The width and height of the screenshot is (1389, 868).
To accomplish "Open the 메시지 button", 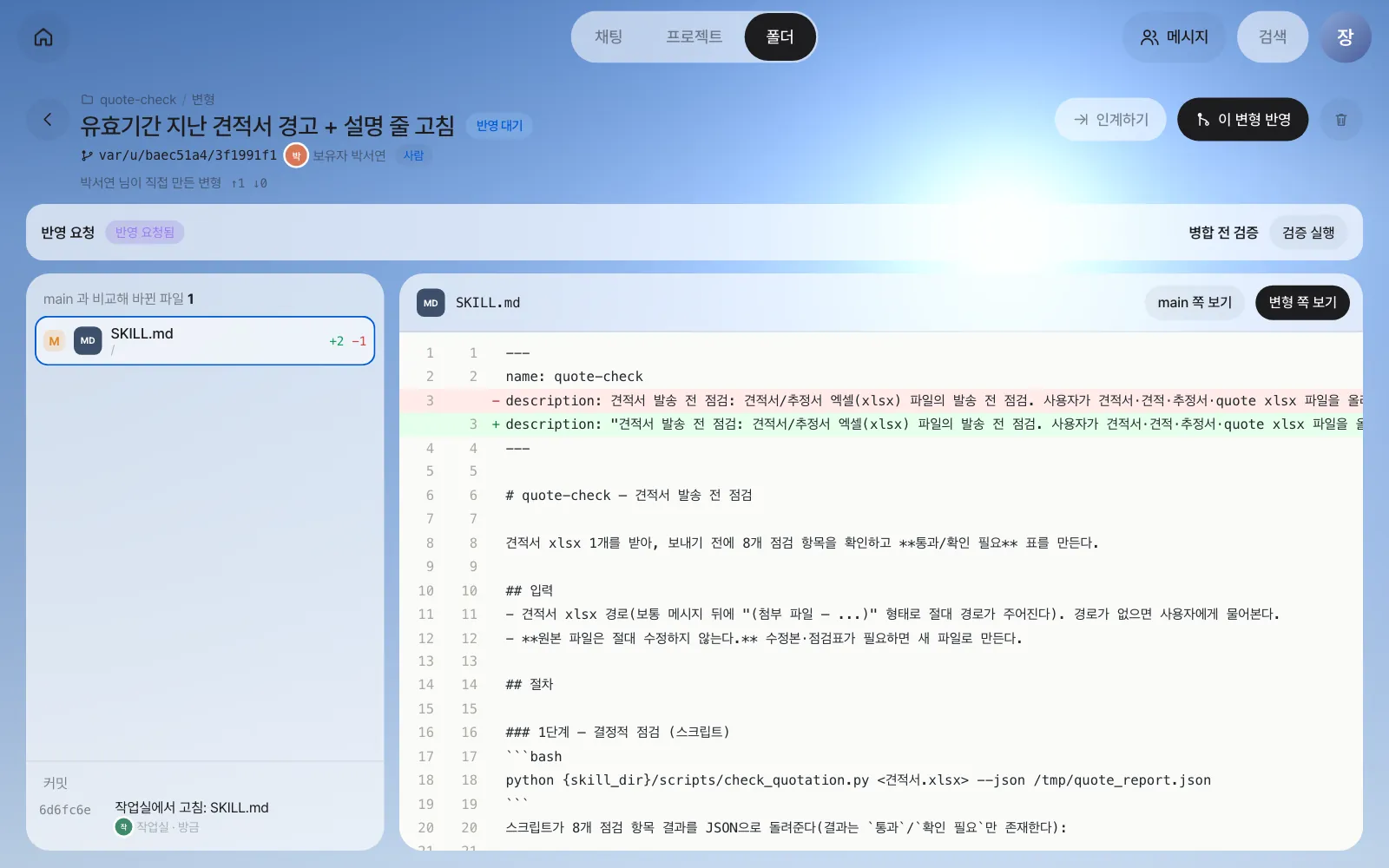I will 1174,36.
